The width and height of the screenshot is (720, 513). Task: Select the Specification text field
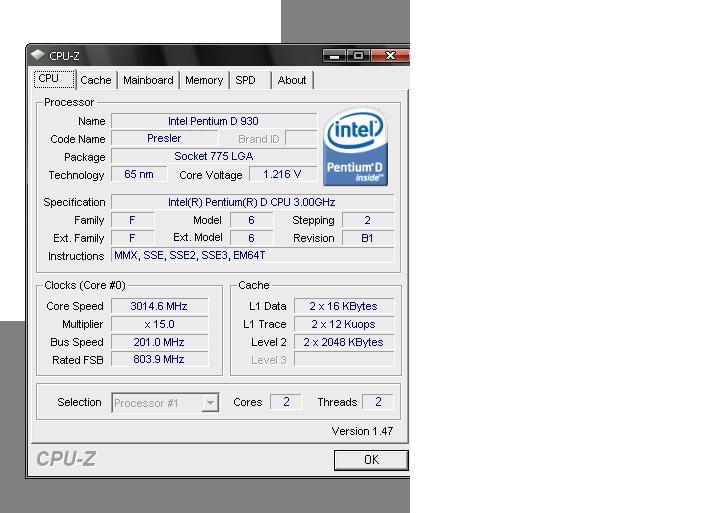click(x=252, y=202)
